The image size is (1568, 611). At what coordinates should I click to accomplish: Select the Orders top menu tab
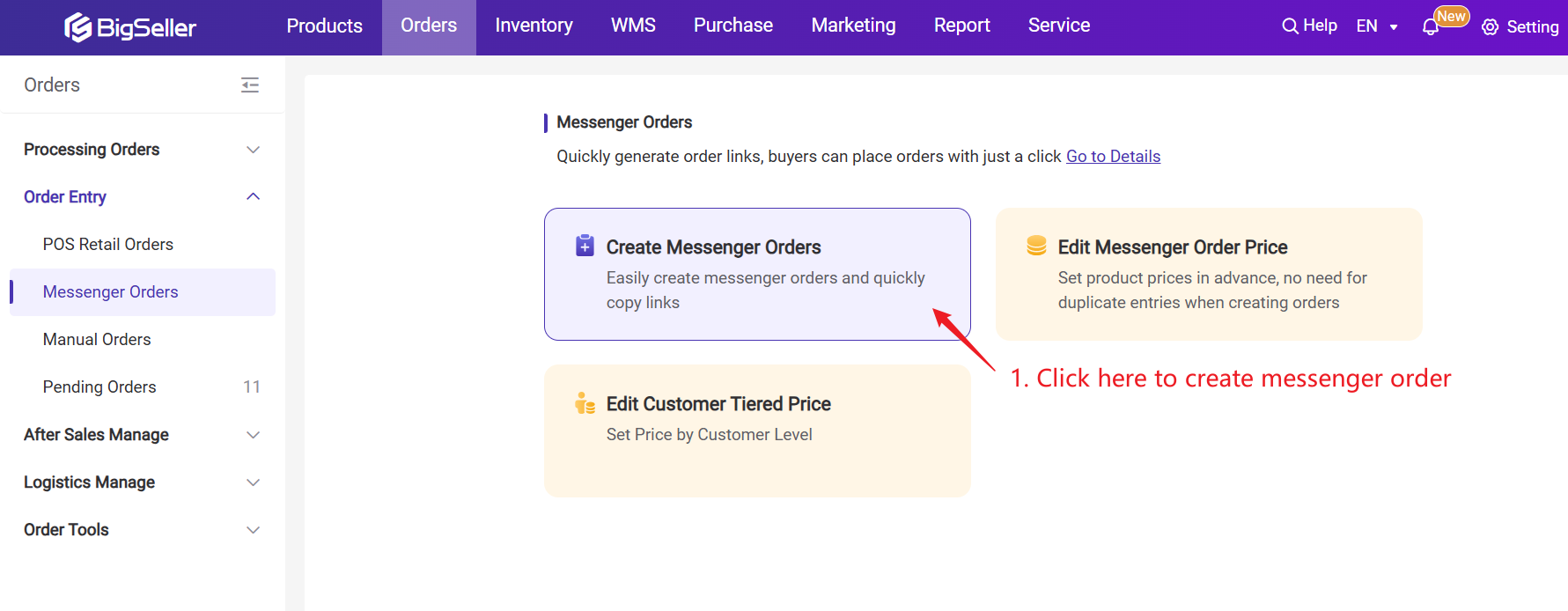tap(429, 26)
